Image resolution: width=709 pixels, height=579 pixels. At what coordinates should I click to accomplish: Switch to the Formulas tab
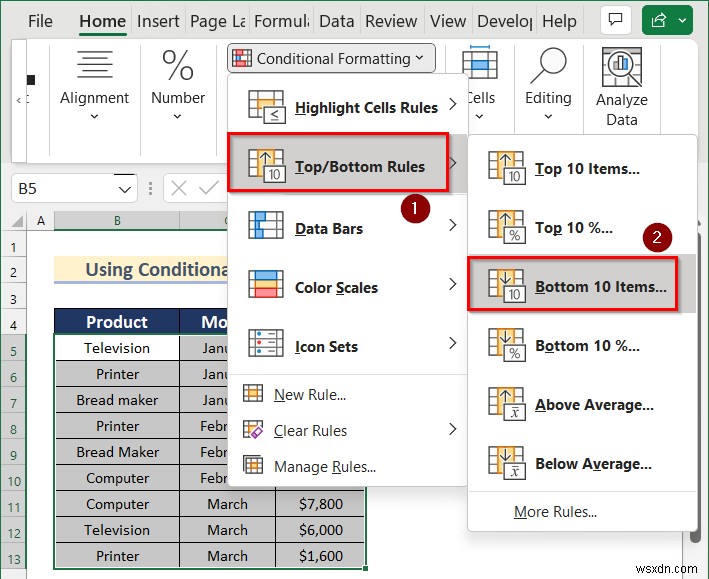281,21
